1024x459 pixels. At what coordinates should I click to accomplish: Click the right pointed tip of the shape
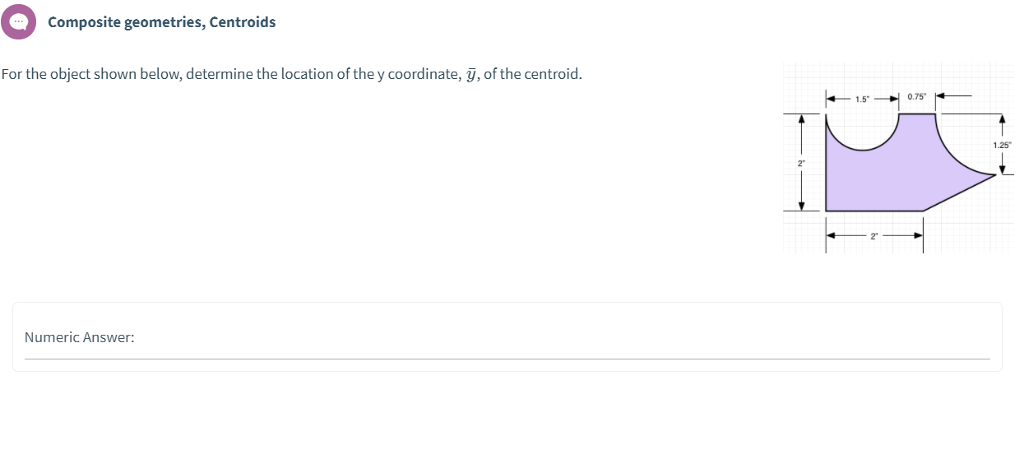(x=993, y=176)
